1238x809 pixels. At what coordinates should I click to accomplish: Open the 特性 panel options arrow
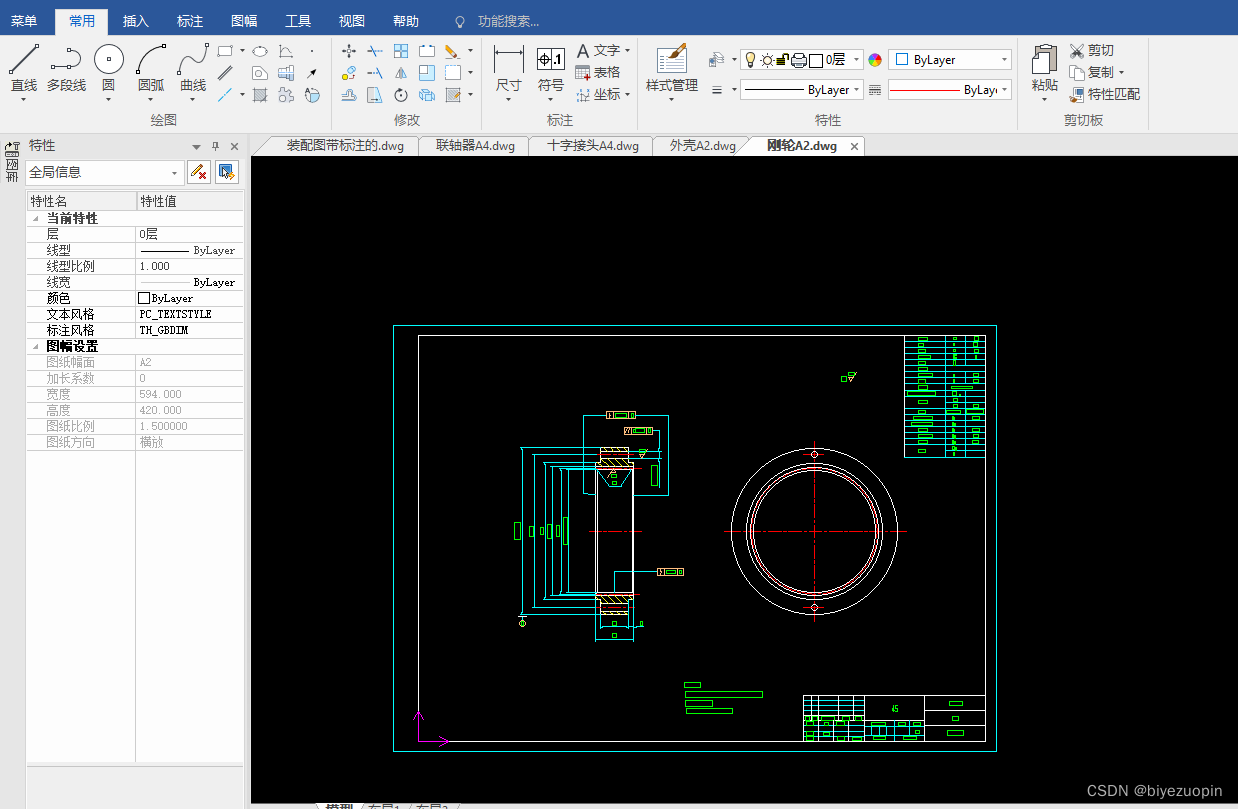click(x=197, y=146)
